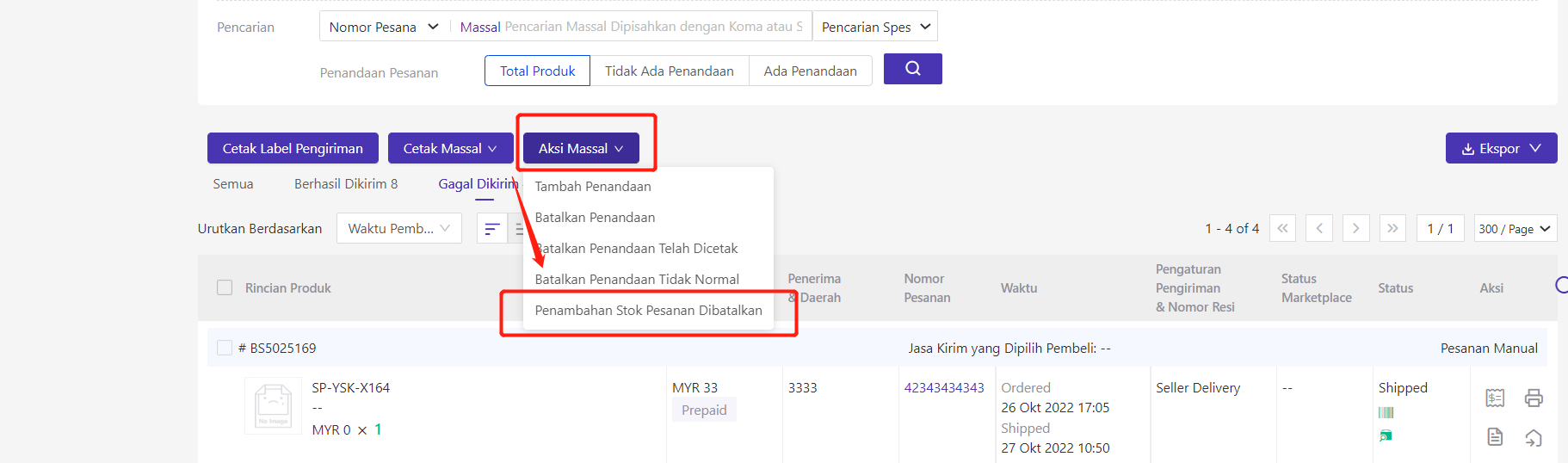Viewport: 1568px width, 463px height.
Task: Select Total Produk filter option
Action: point(537,71)
